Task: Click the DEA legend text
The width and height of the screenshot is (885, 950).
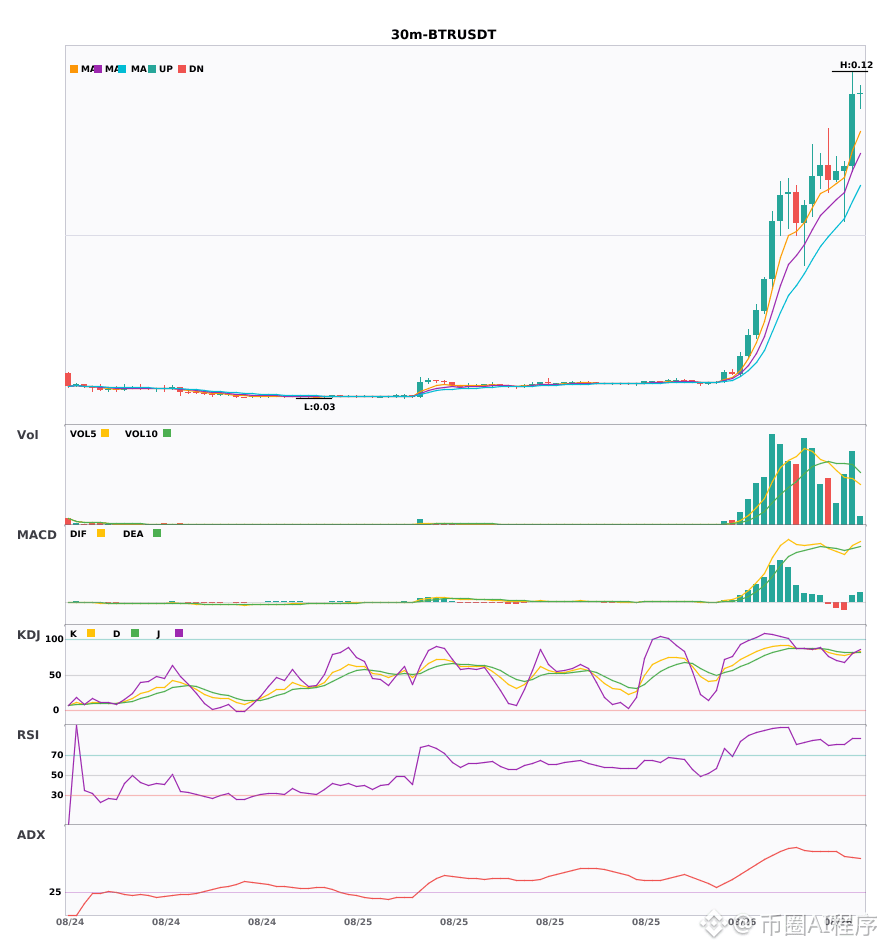Action: pos(133,534)
